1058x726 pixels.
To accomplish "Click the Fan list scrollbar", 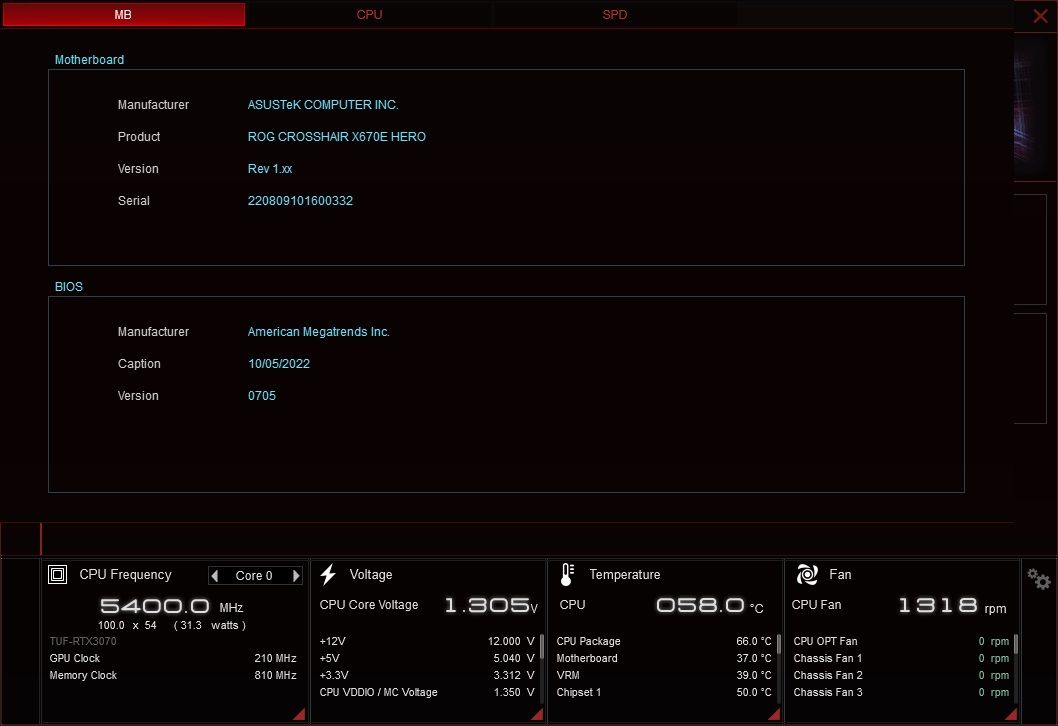I will [x=1015, y=644].
